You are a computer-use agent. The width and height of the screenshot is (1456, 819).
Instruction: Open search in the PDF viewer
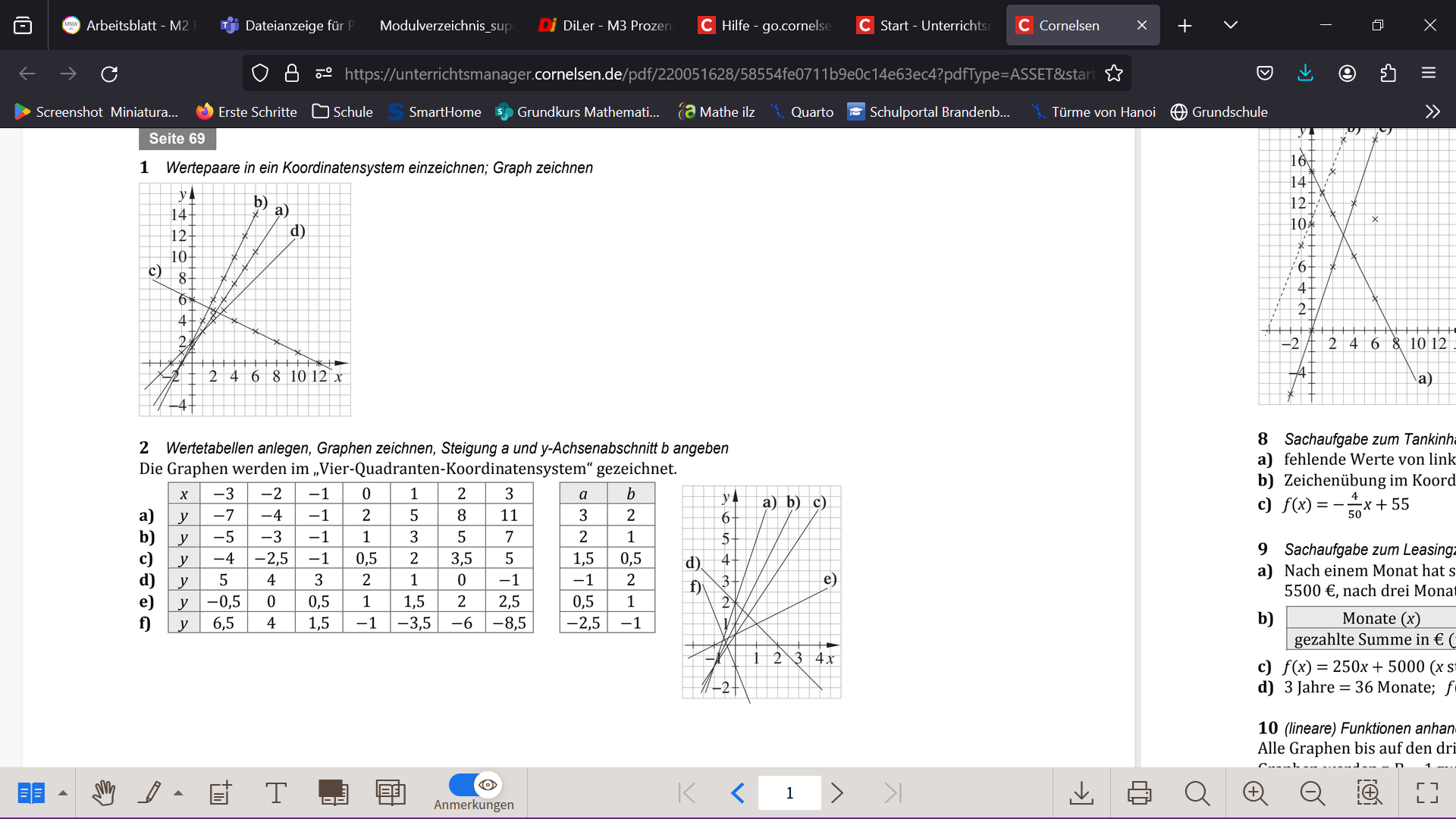1197,793
